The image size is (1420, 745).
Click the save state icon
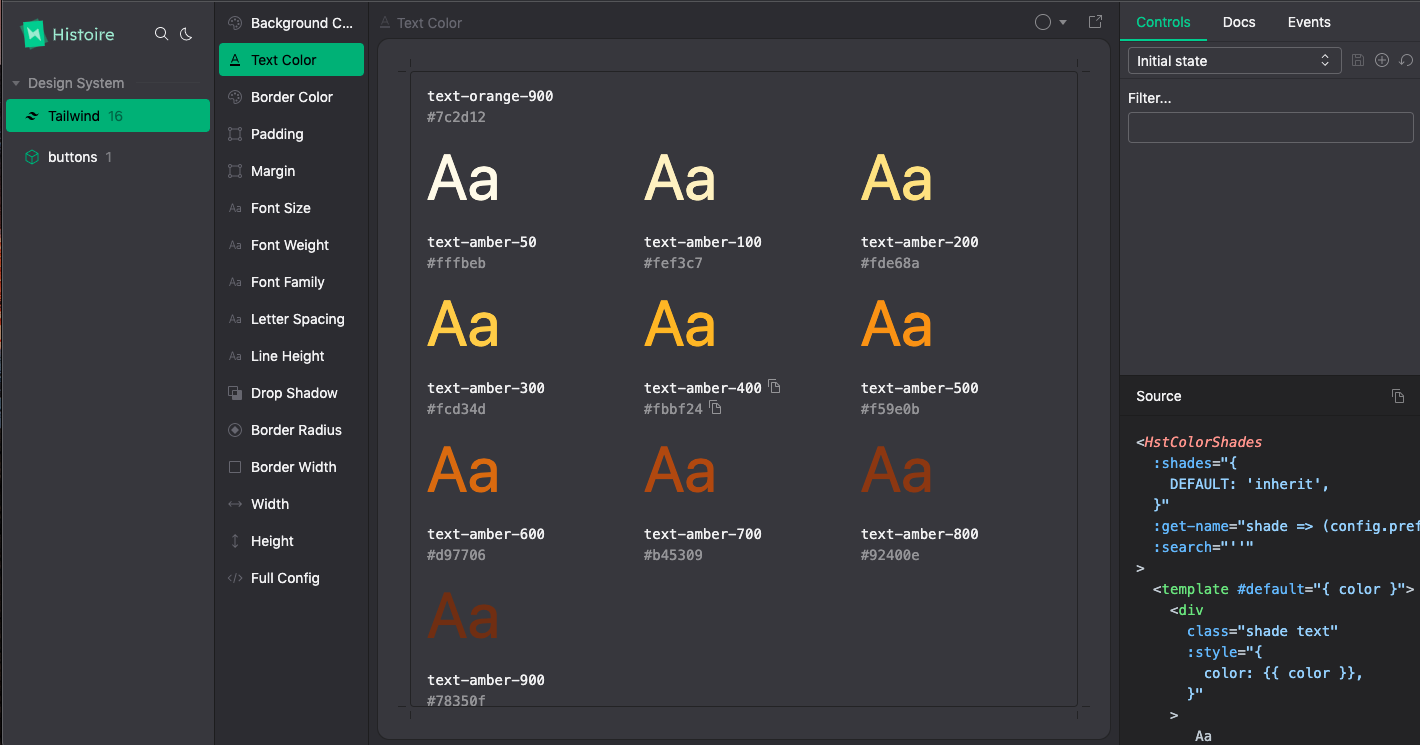pyautogui.click(x=1358, y=61)
